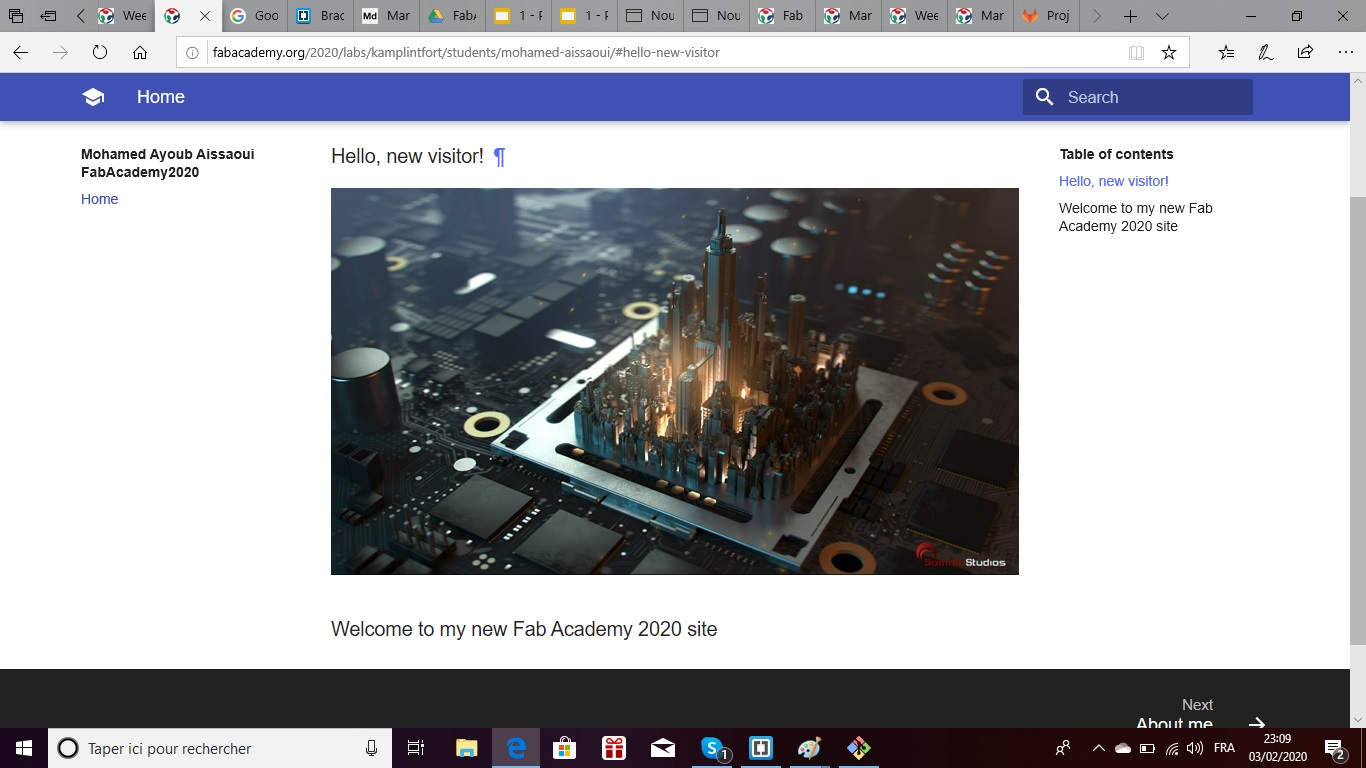This screenshot has width=1366, height=768.
Task: Click the battery icon in the system tray
Action: (x=1147, y=748)
